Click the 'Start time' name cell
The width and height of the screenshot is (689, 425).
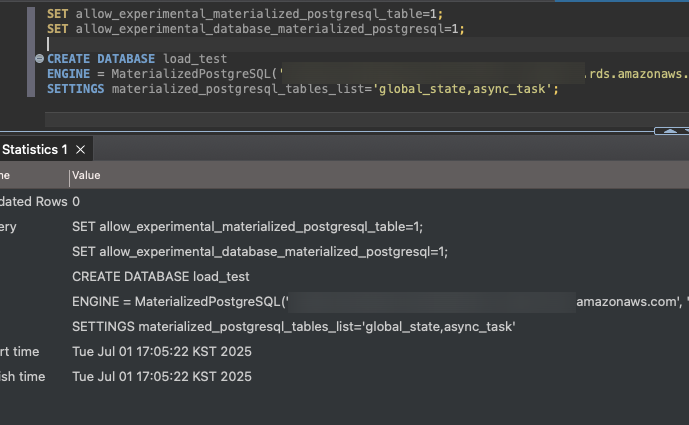(20, 352)
